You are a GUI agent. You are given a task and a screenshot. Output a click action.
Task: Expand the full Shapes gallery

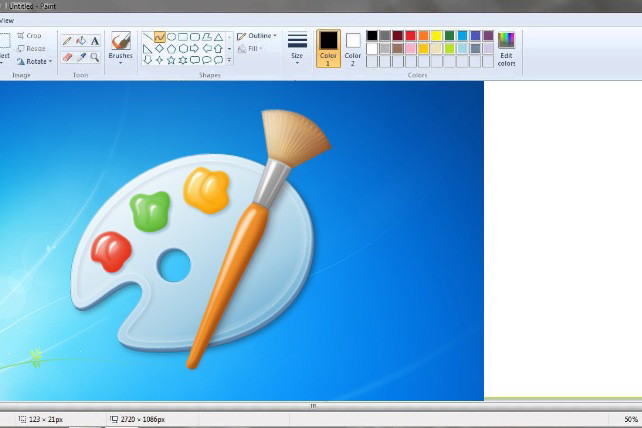229,60
